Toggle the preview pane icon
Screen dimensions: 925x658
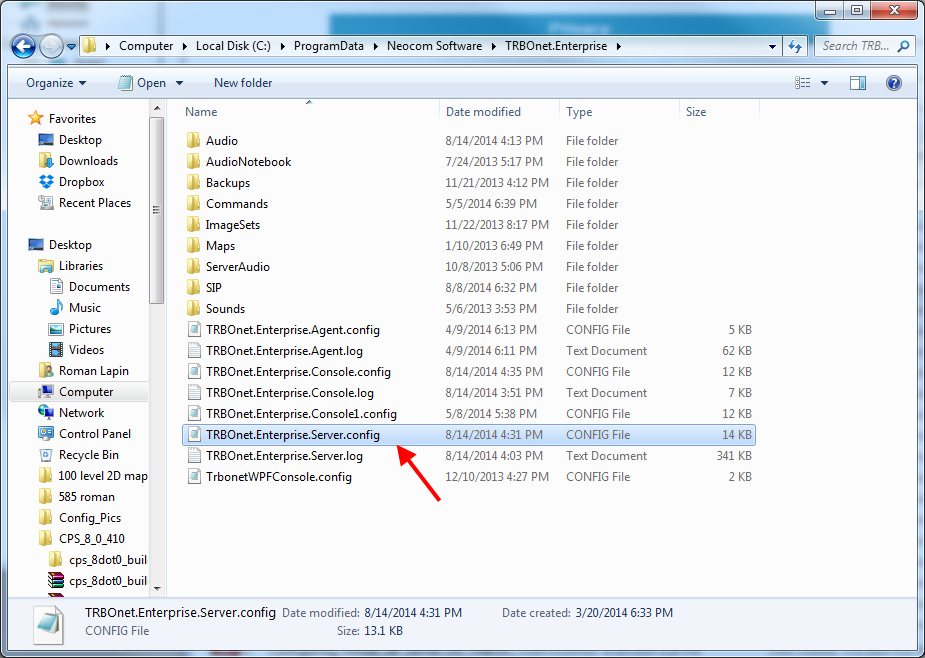coord(858,83)
